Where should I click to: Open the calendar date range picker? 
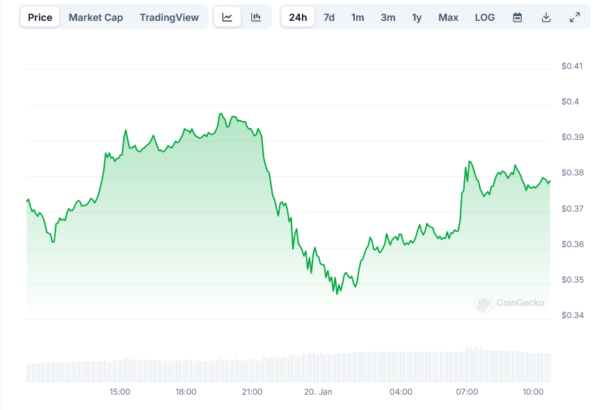tap(517, 17)
